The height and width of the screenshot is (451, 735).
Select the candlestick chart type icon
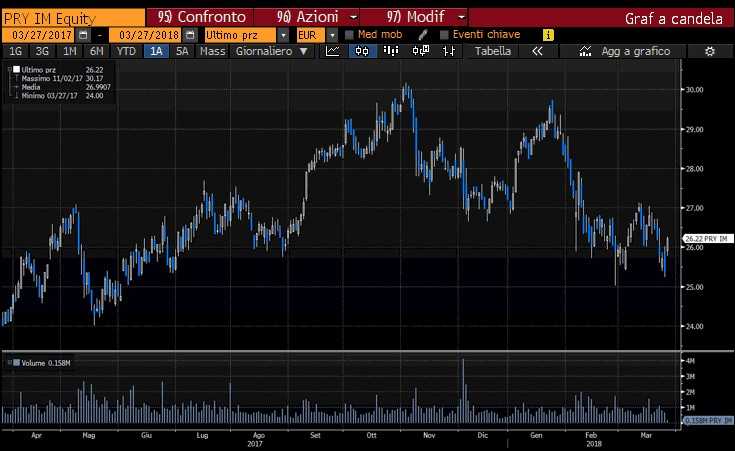(x=362, y=51)
